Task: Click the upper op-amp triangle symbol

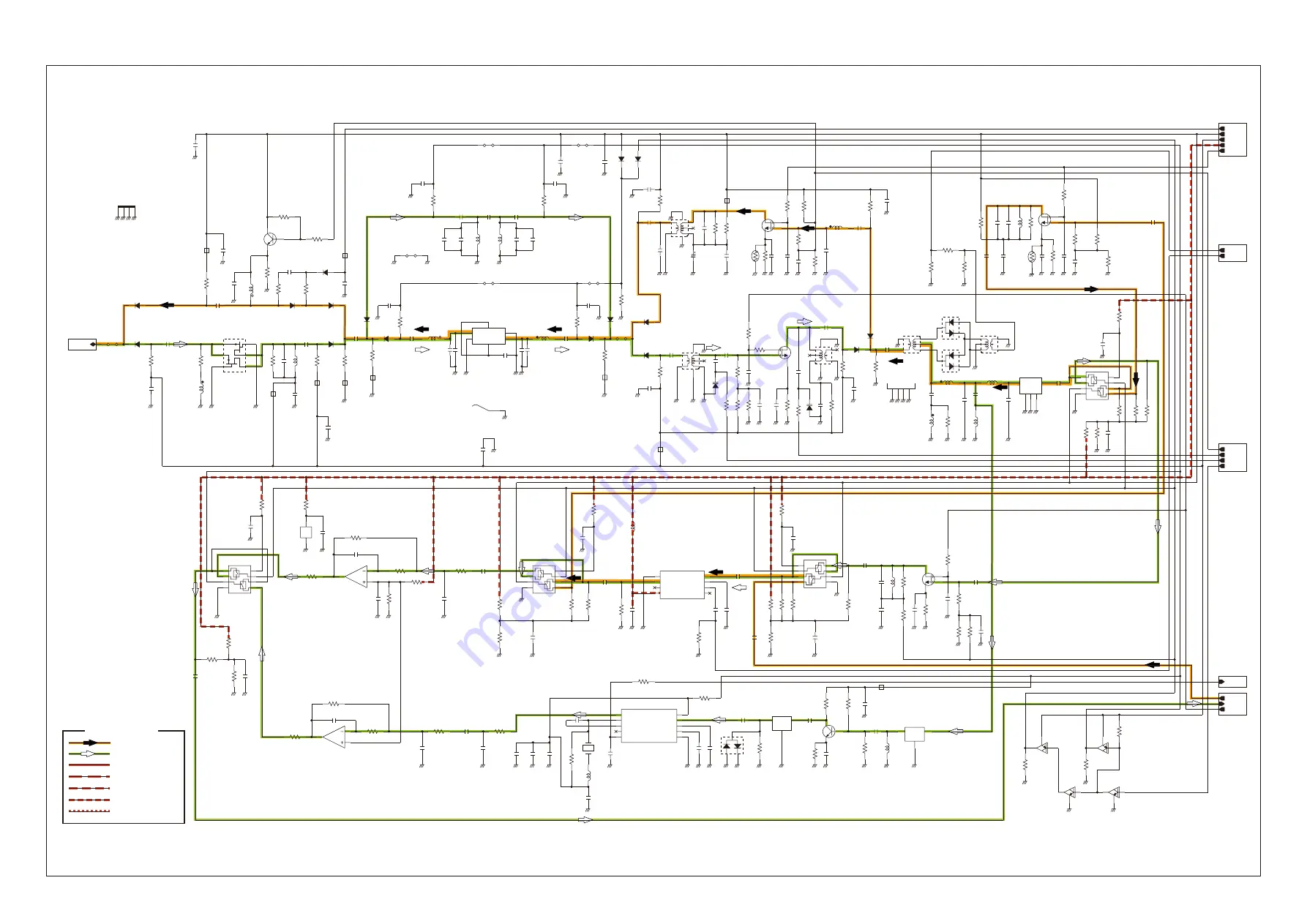Action: coord(356,576)
